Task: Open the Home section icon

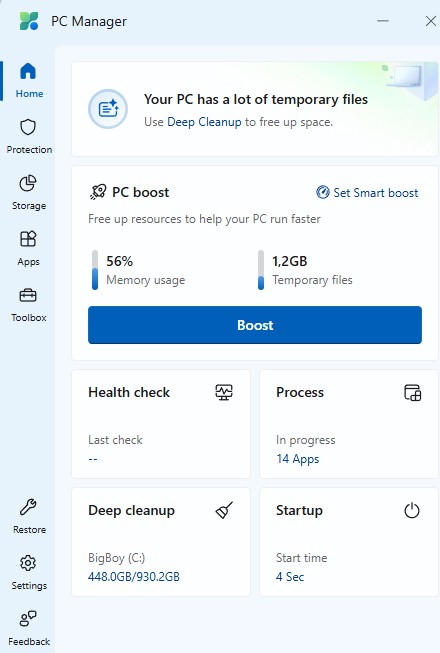Action: 28,71
